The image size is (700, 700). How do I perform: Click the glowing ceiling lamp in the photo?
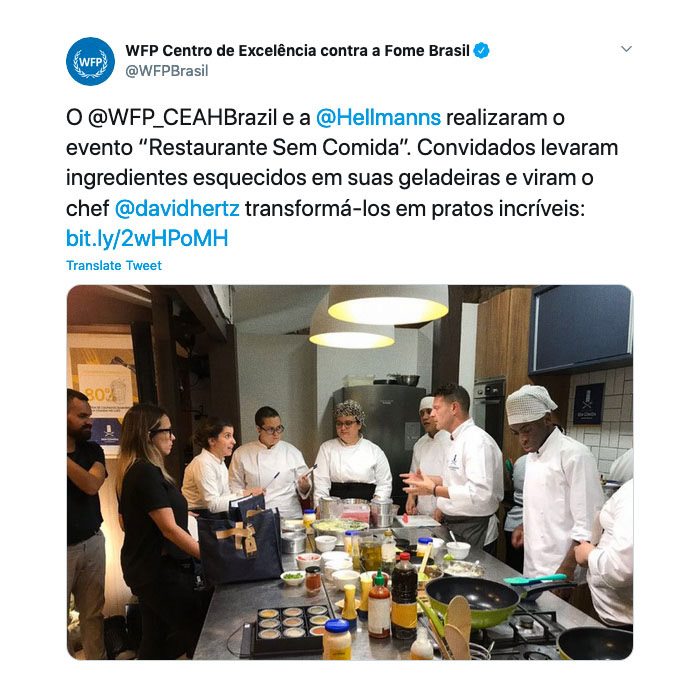[x=388, y=304]
